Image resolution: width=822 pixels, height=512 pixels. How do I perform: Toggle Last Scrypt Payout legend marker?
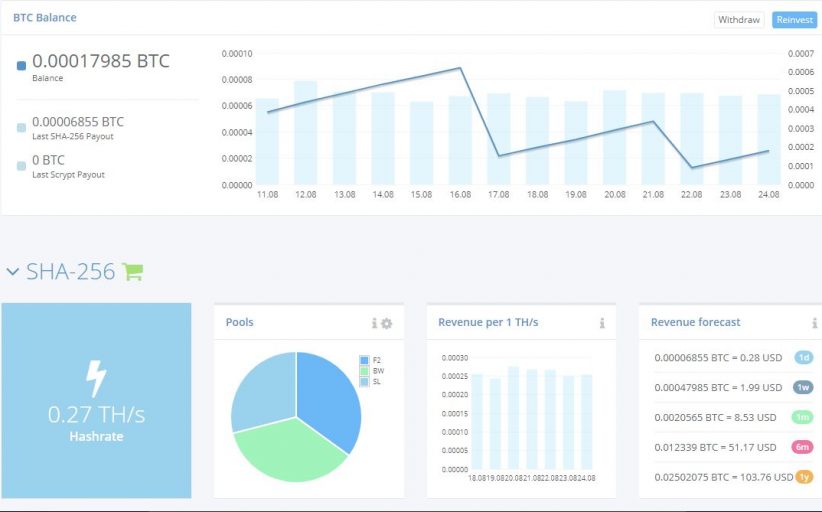[x=22, y=166]
